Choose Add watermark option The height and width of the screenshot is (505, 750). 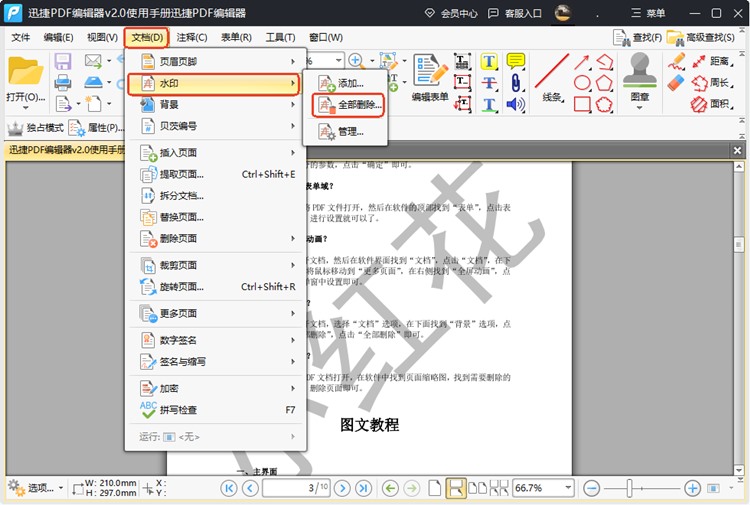[x=345, y=83]
